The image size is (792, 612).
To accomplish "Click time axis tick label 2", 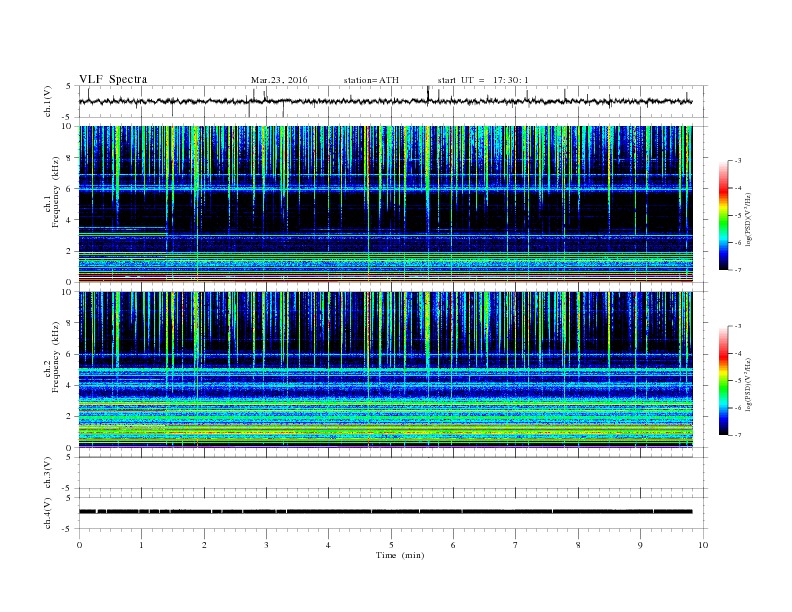I will pyautogui.click(x=204, y=545).
